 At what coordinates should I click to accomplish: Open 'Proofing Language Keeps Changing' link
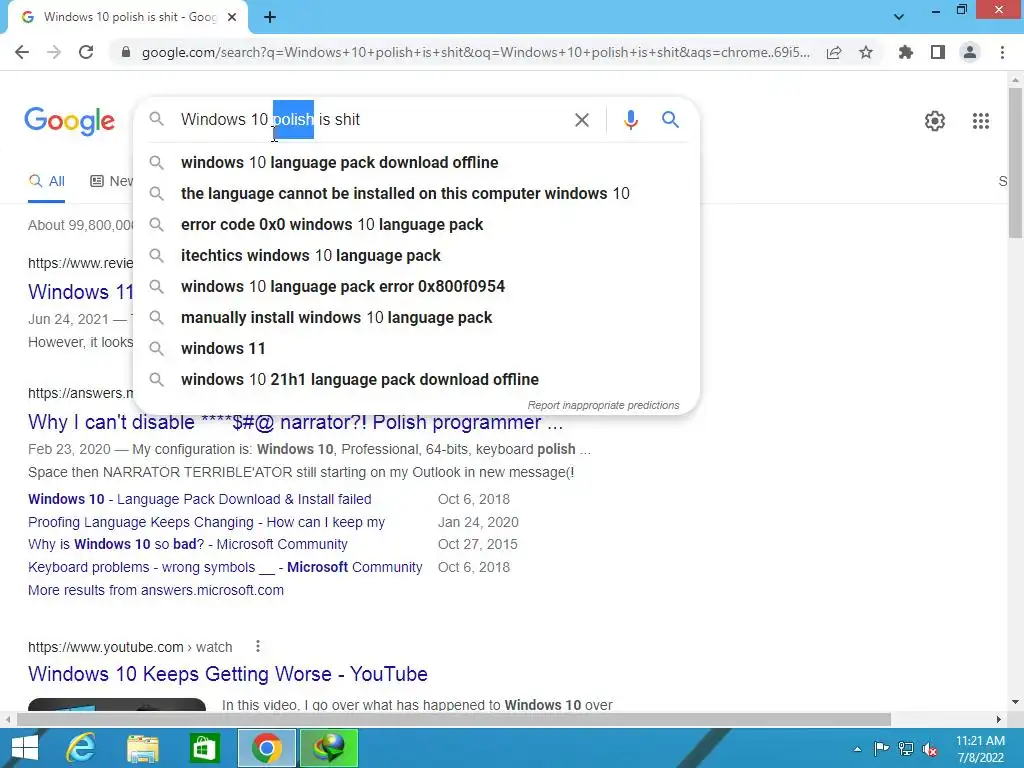coord(206,522)
